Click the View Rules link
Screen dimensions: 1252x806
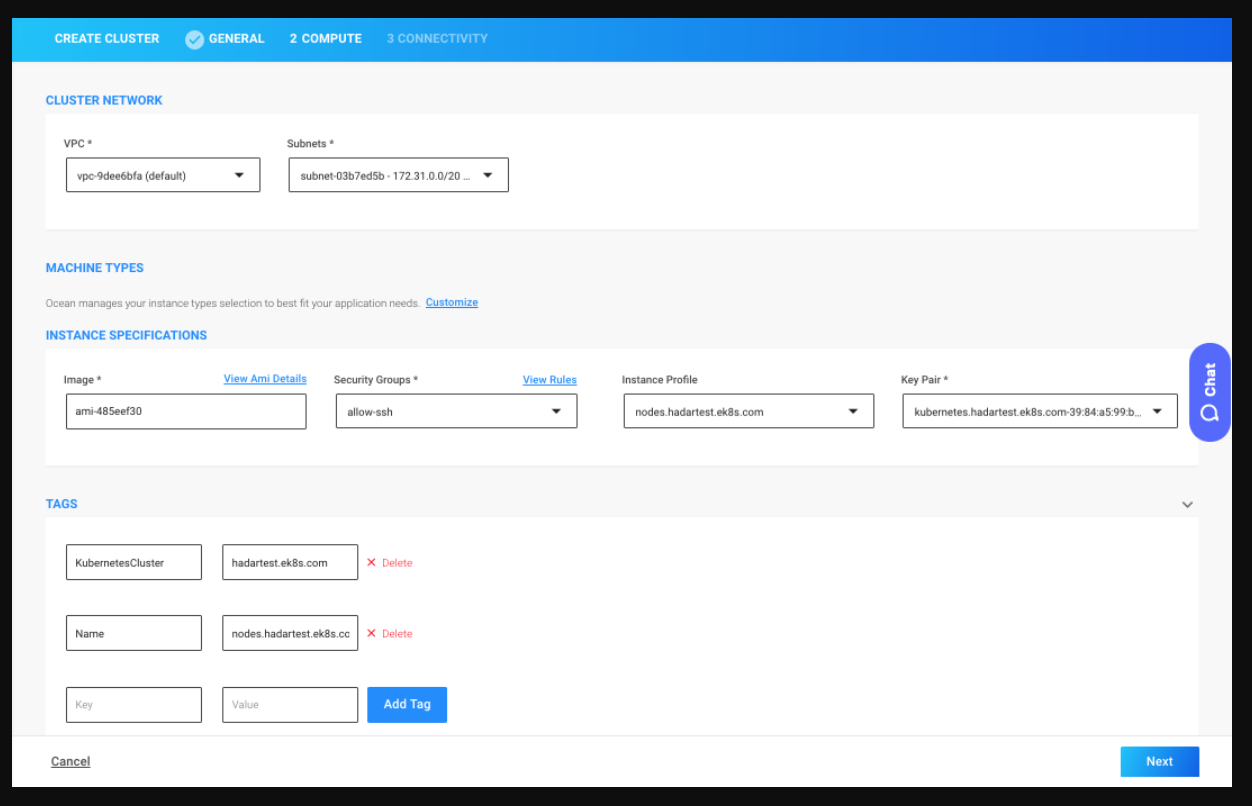[549, 380]
